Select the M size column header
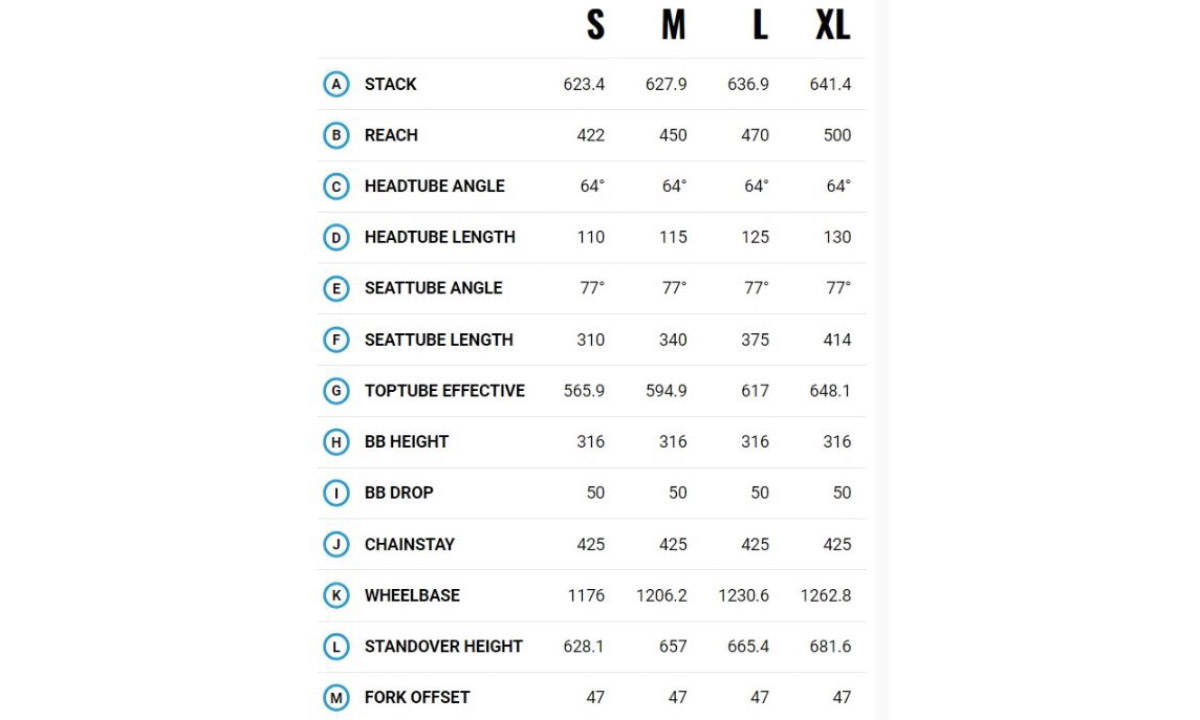The height and width of the screenshot is (720, 1200). [673, 26]
